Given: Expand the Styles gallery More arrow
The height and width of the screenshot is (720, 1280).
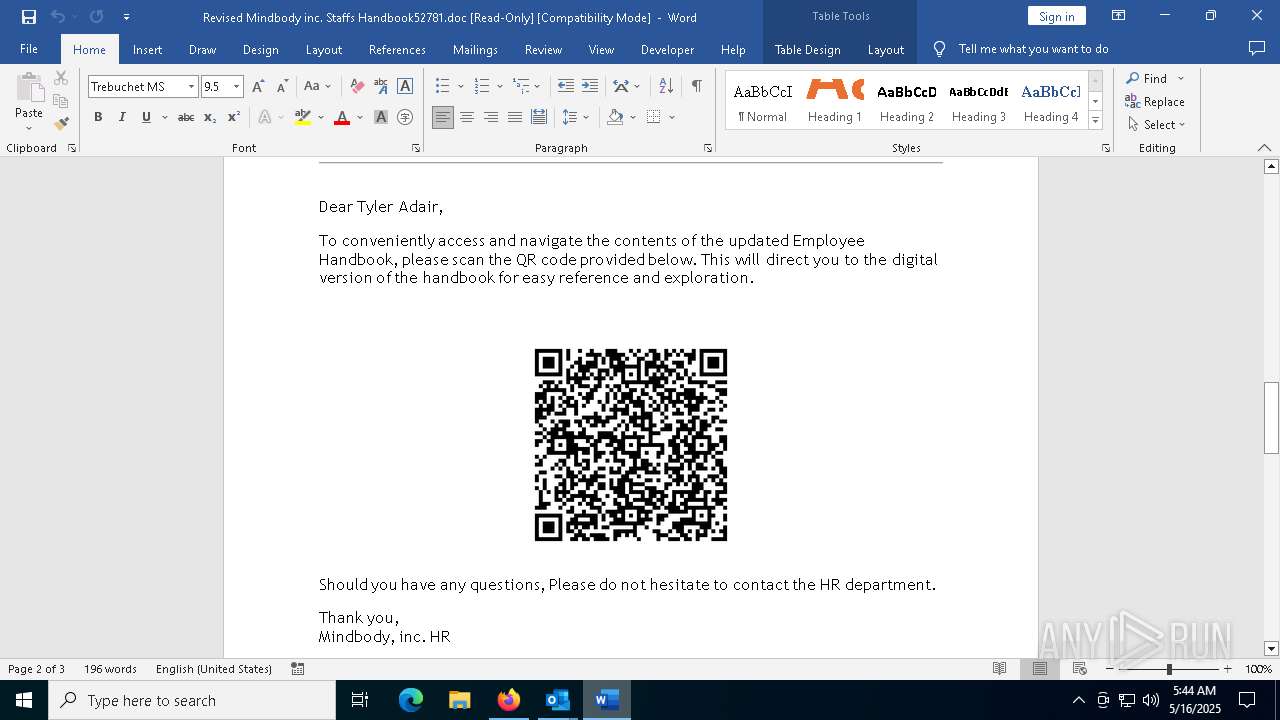Looking at the screenshot, I should 1095,121.
